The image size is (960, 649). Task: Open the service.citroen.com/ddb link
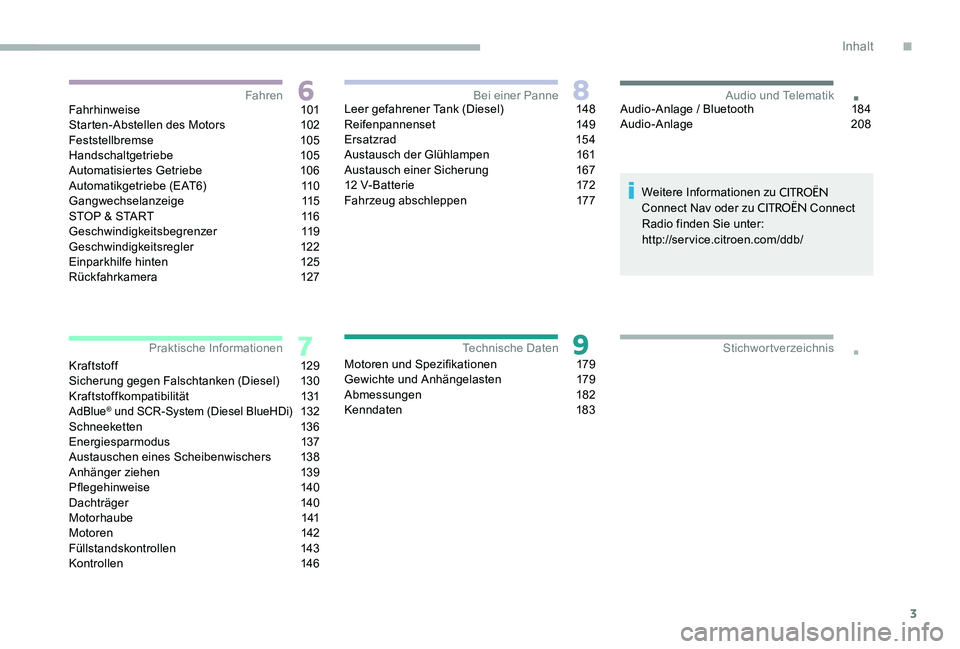[722, 239]
